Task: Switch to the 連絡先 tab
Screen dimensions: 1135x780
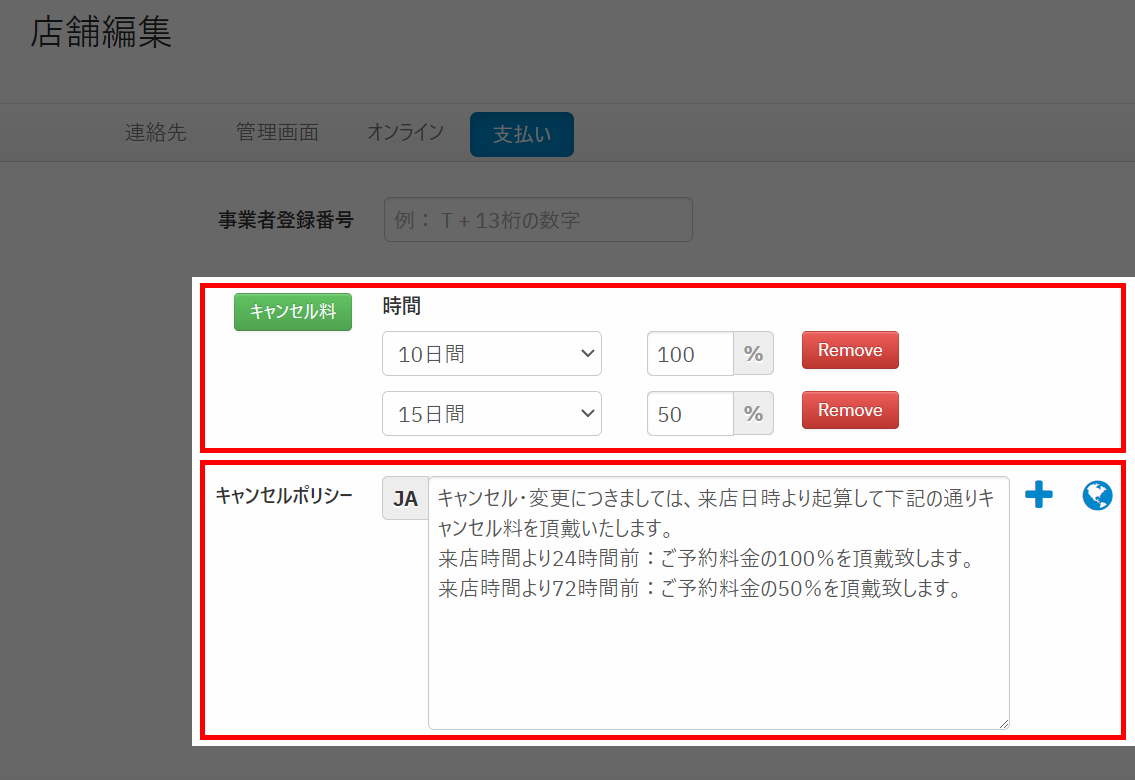Action: point(155,133)
